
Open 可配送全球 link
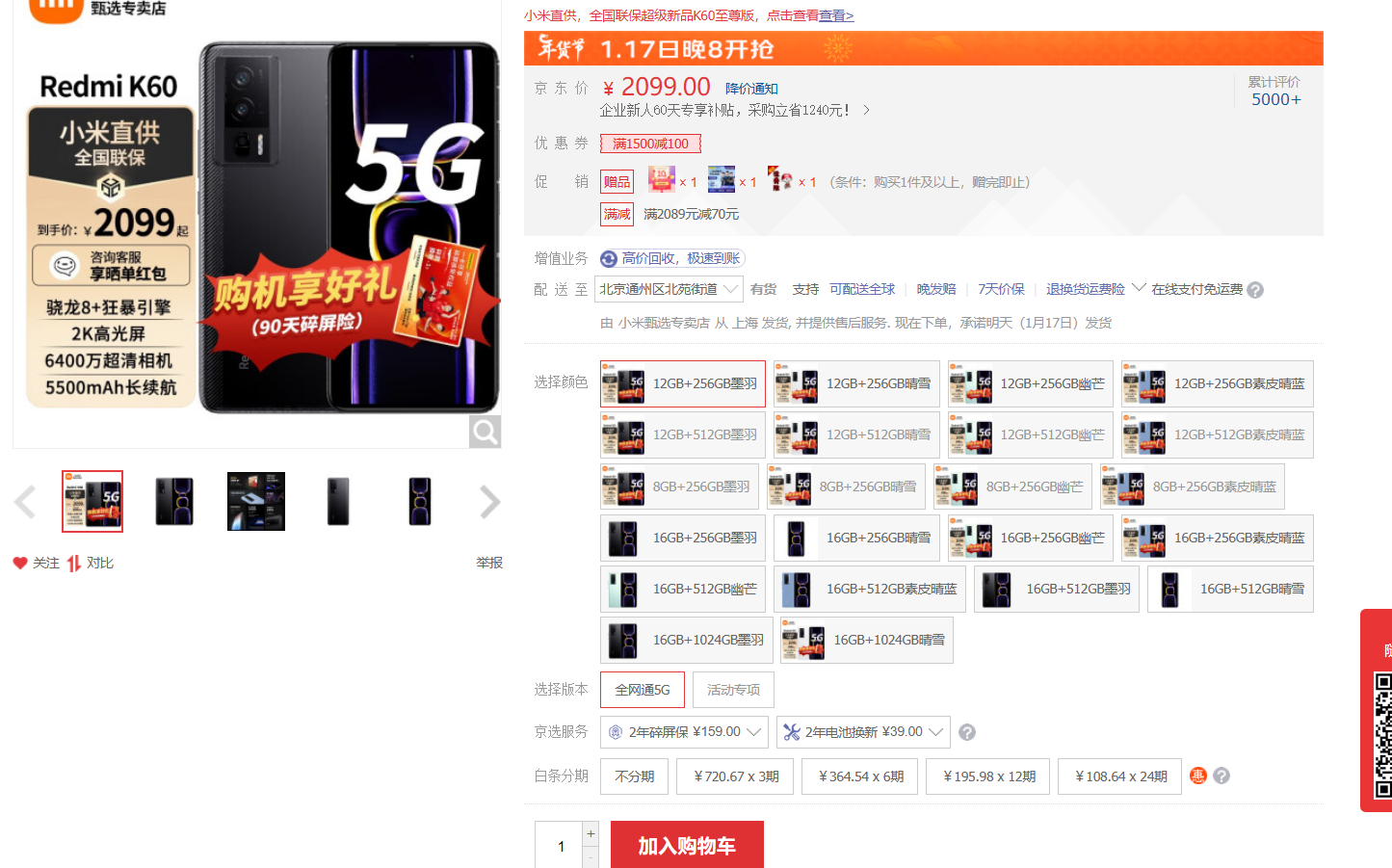pos(862,289)
